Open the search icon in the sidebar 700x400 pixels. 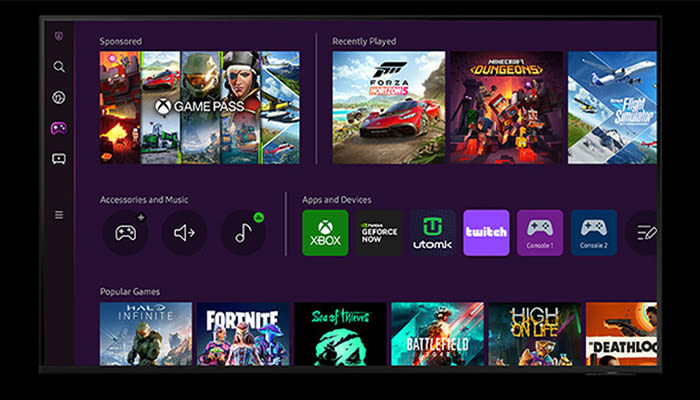tap(59, 67)
